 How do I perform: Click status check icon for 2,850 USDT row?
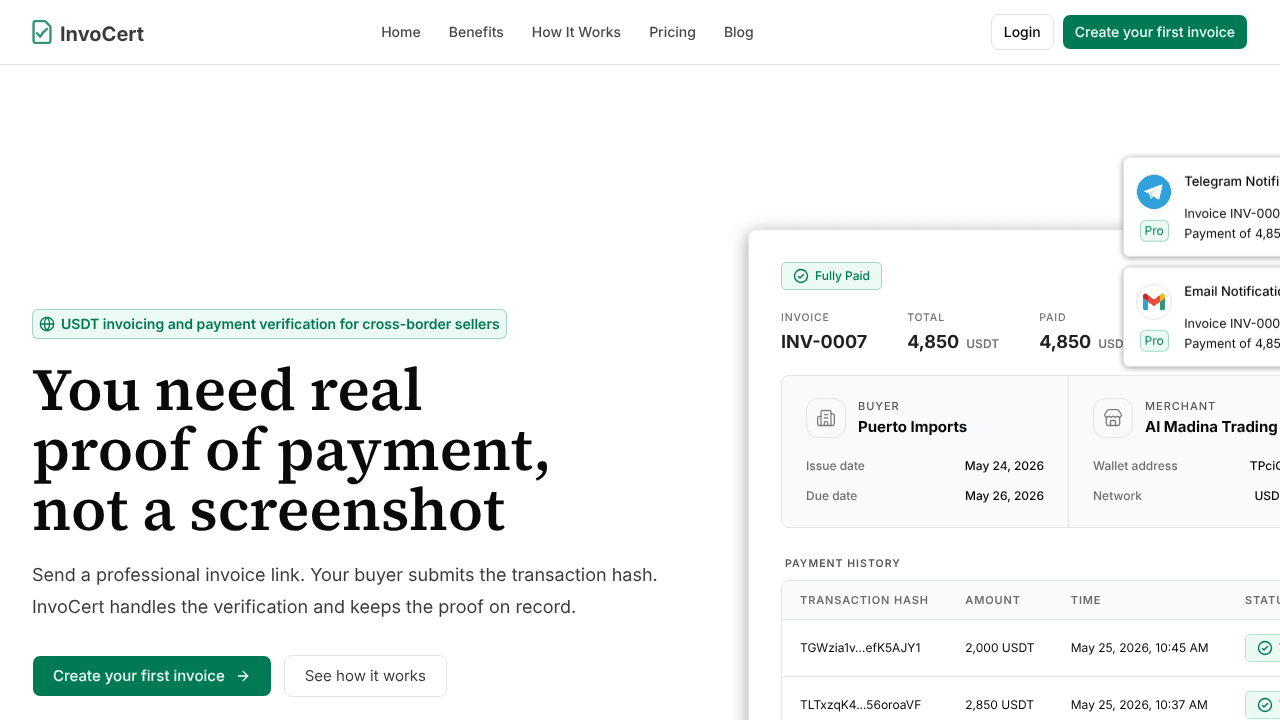(1264, 705)
